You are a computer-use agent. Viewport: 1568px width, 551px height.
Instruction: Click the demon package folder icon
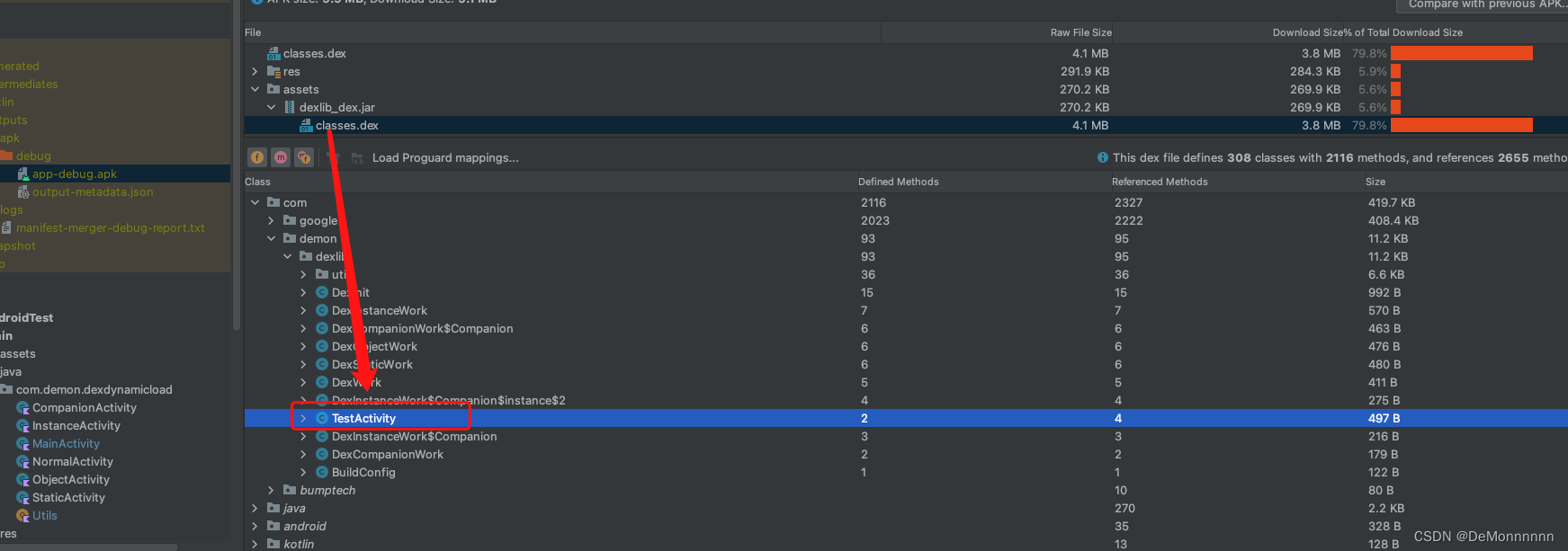point(290,239)
